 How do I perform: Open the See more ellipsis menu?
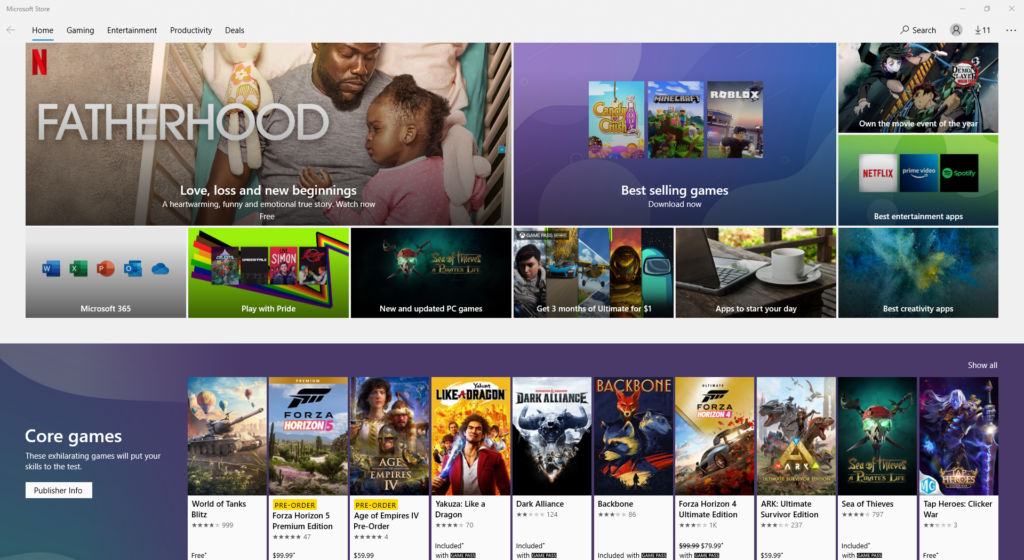(1011, 30)
